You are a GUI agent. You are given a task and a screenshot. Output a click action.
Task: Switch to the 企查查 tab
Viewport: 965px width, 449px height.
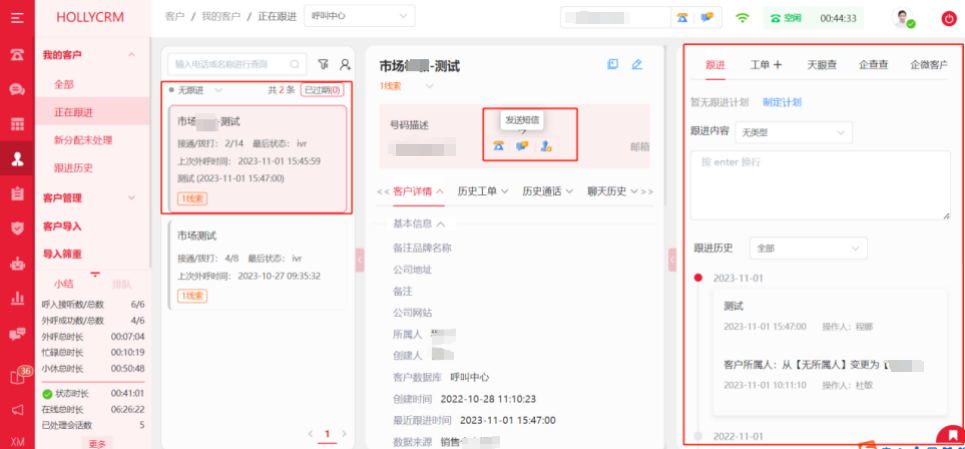[874, 65]
